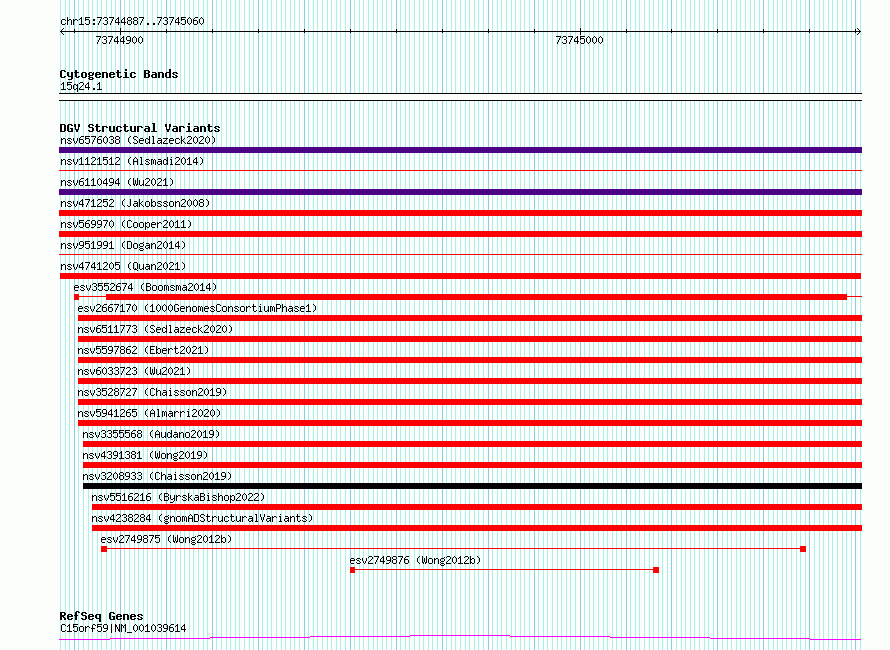Screen dimensions: 890x650
Task: Click the purple bar under nsv6576038
Action: [460, 150]
